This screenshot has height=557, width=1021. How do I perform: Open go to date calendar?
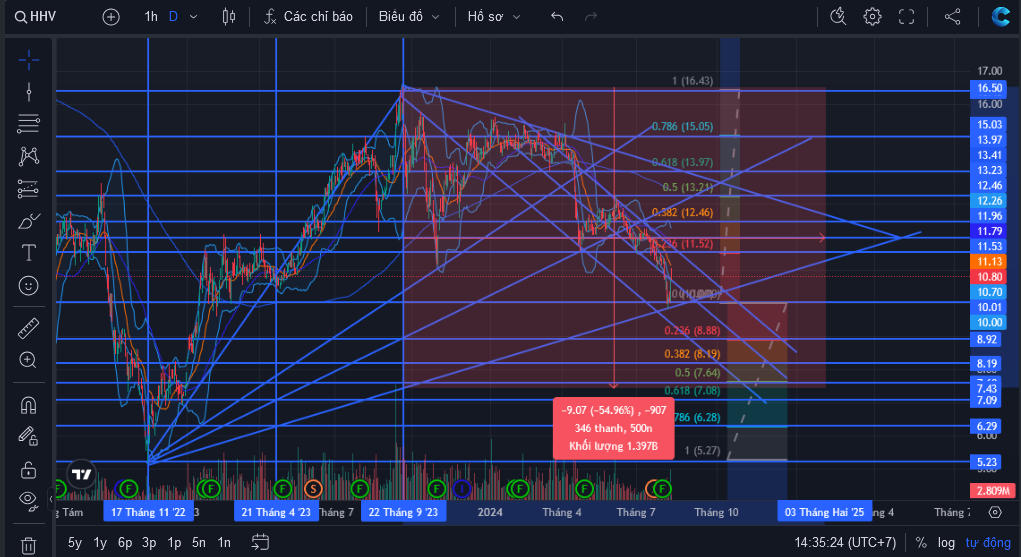click(x=260, y=543)
